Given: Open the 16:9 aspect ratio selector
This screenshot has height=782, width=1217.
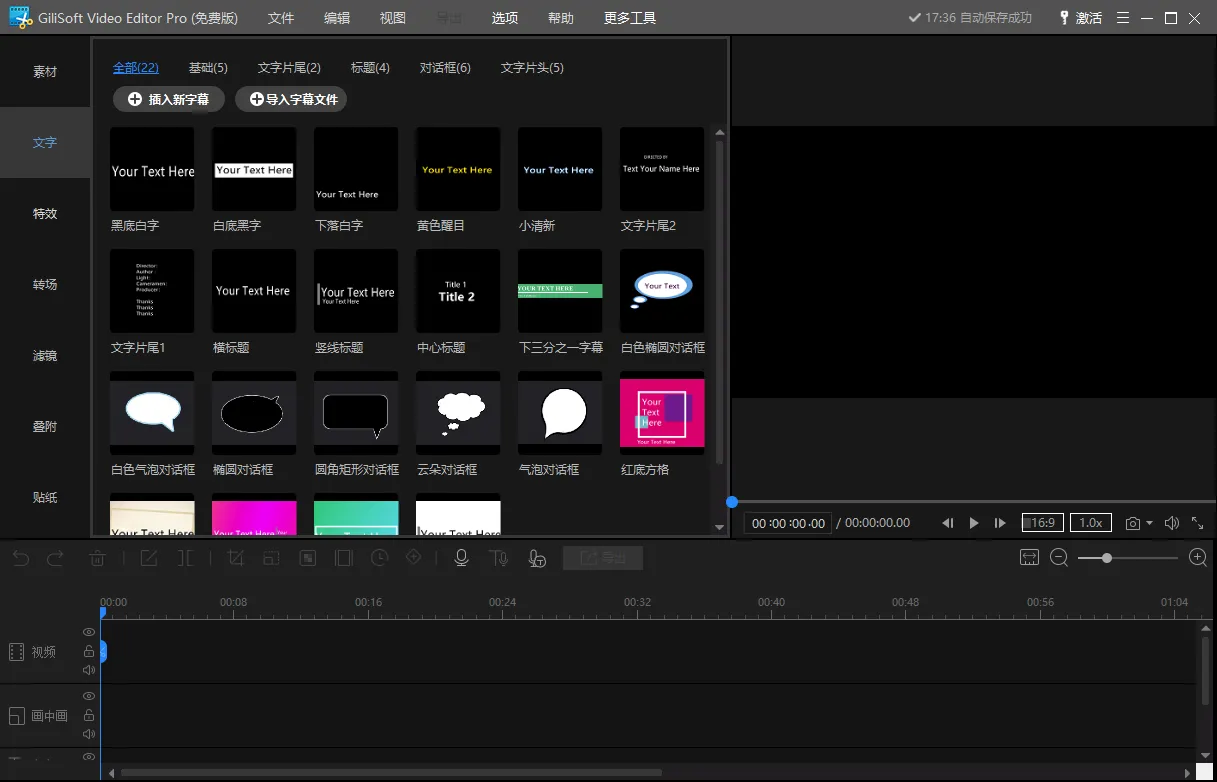Looking at the screenshot, I should coord(1042,523).
